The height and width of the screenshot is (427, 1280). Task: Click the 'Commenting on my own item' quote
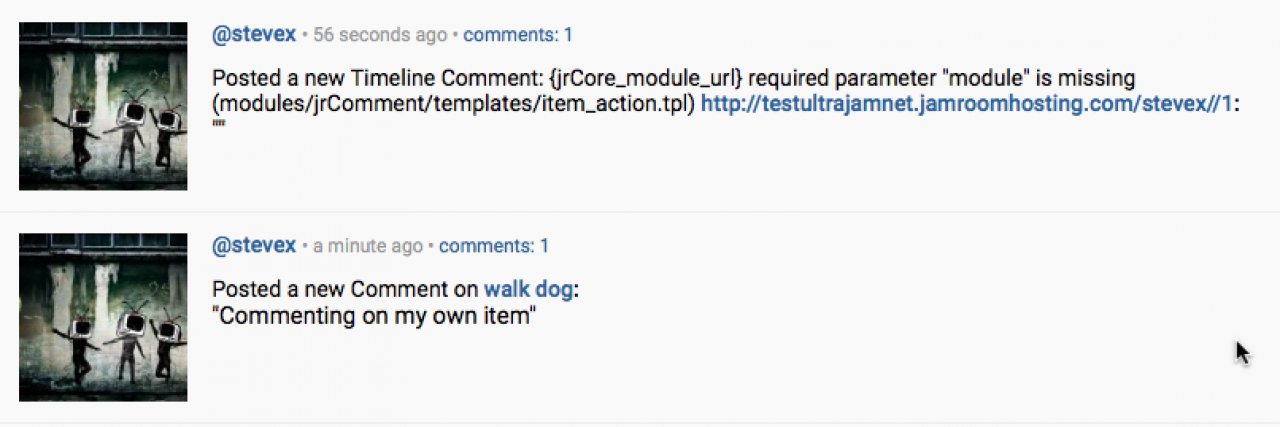click(375, 316)
